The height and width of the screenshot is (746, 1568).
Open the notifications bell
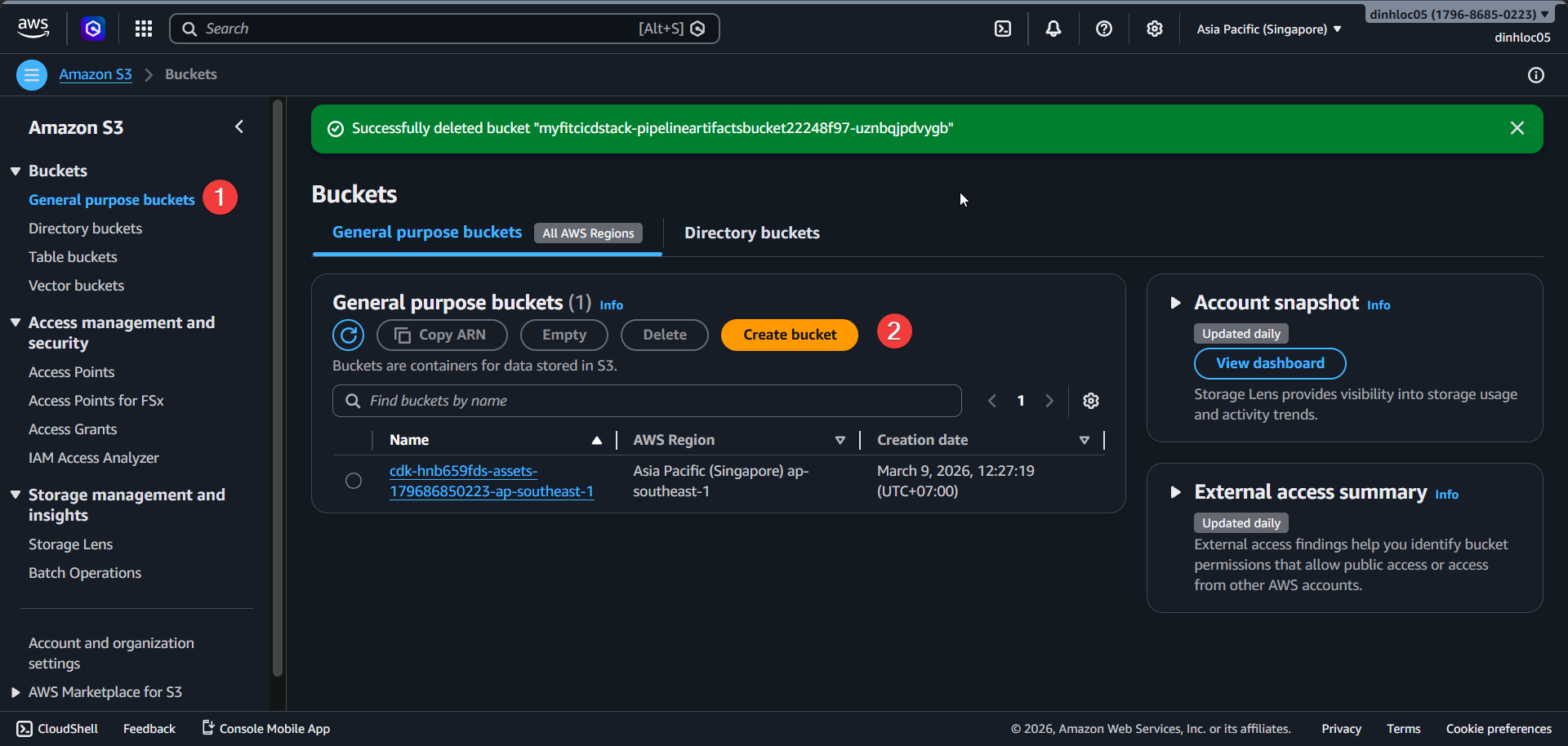click(1053, 29)
